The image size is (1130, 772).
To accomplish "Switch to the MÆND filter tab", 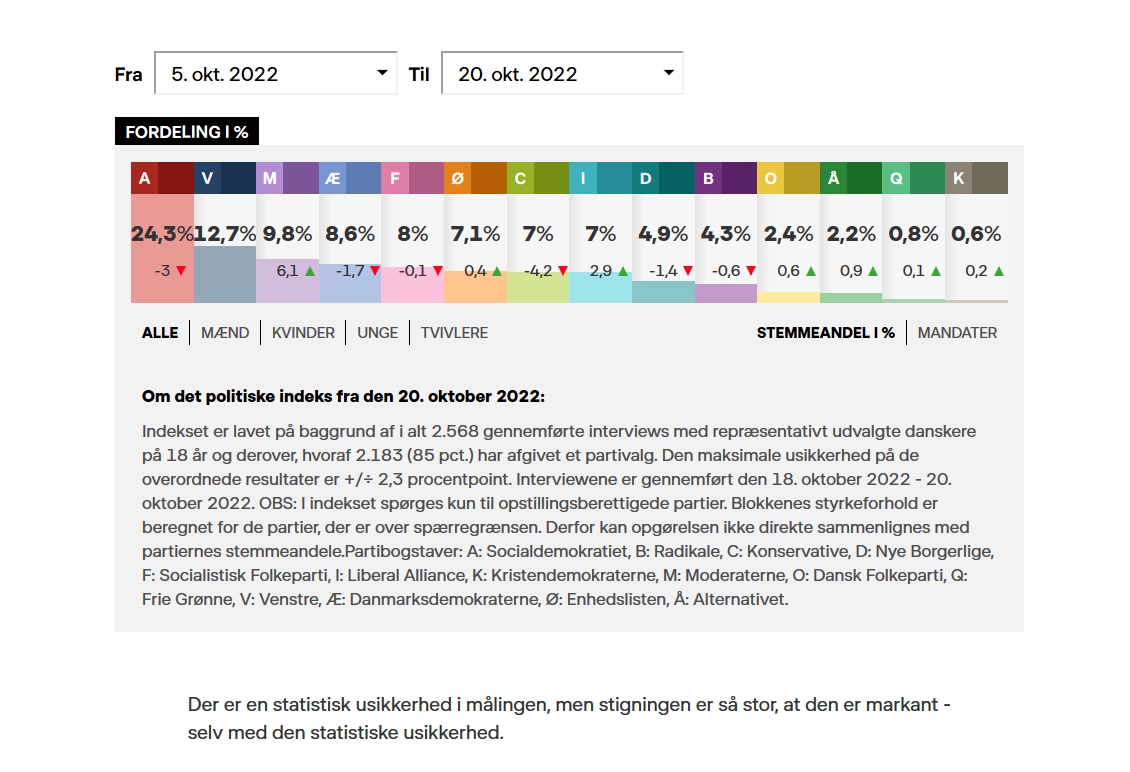I will click(x=225, y=333).
